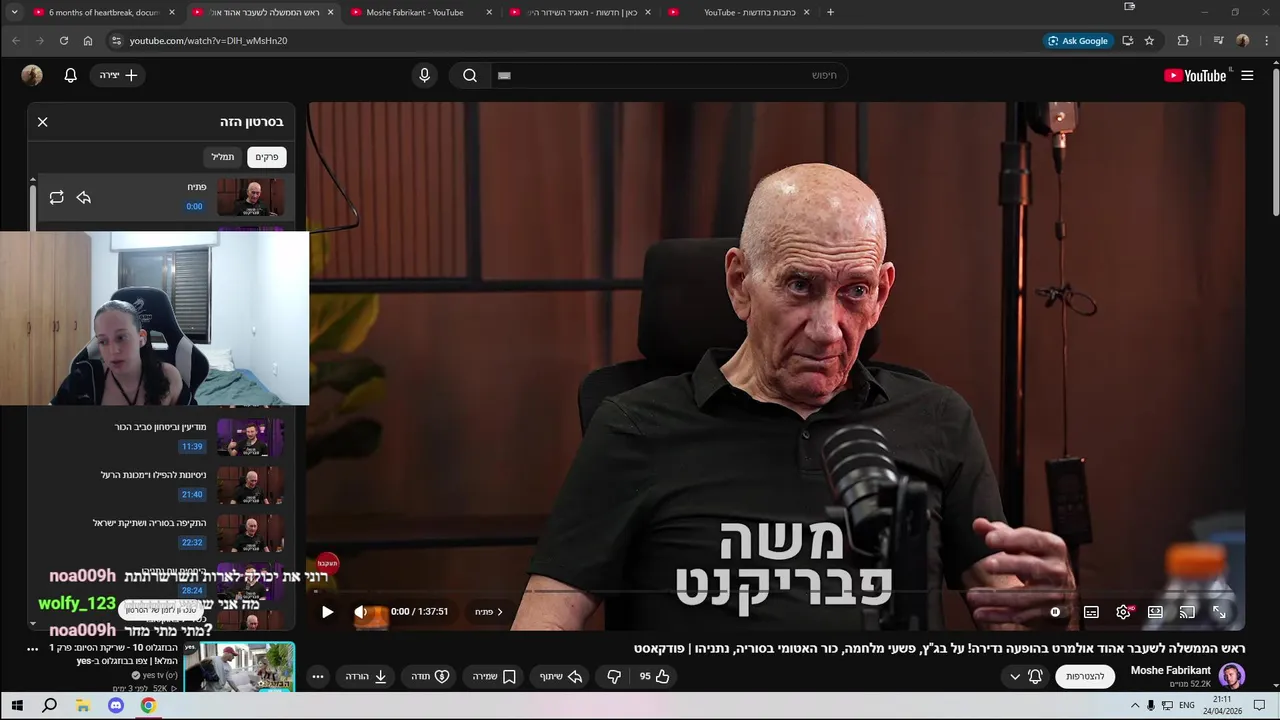
Task: Toggle subtitles with the captions icon
Action: pyautogui.click(x=1091, y=612)
